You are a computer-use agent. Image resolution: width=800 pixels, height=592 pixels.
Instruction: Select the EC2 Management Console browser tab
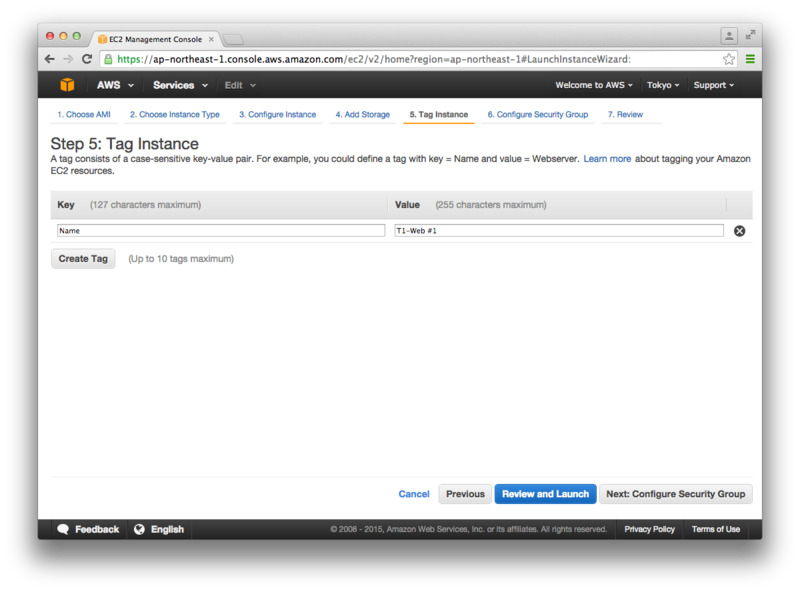155,39
